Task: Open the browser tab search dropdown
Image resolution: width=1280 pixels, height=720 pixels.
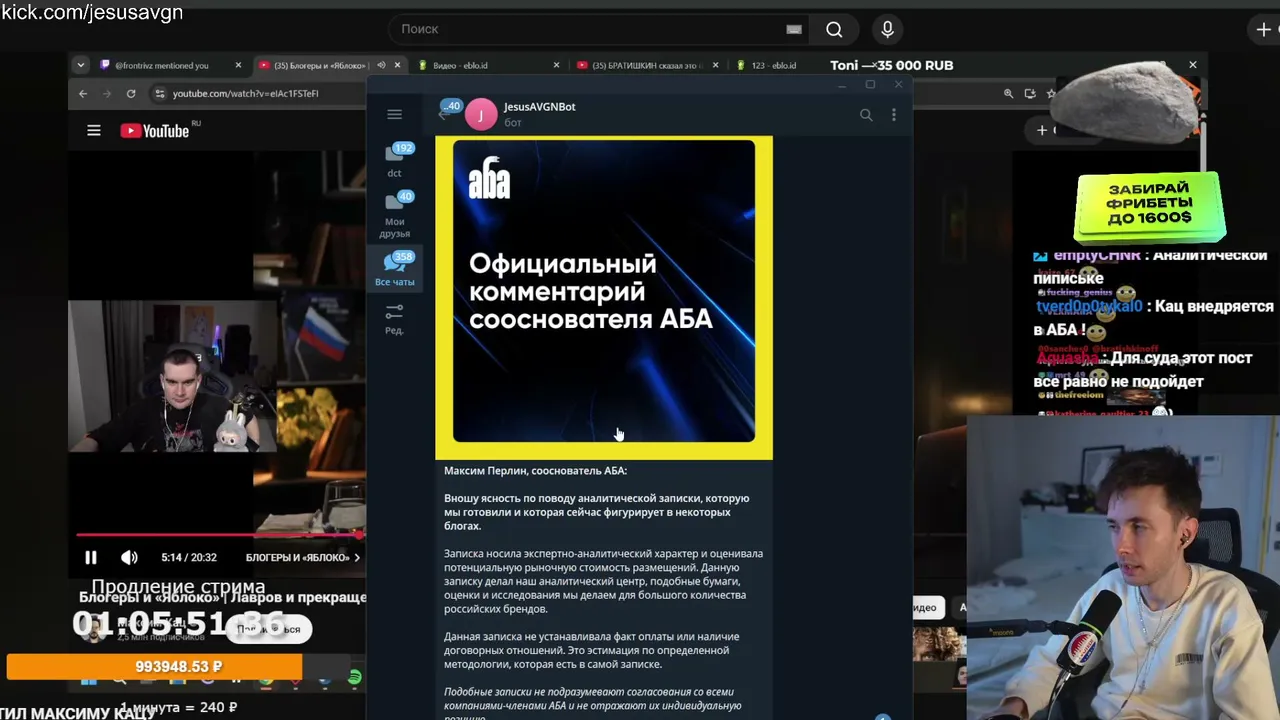Action: [x=80, y=66]
